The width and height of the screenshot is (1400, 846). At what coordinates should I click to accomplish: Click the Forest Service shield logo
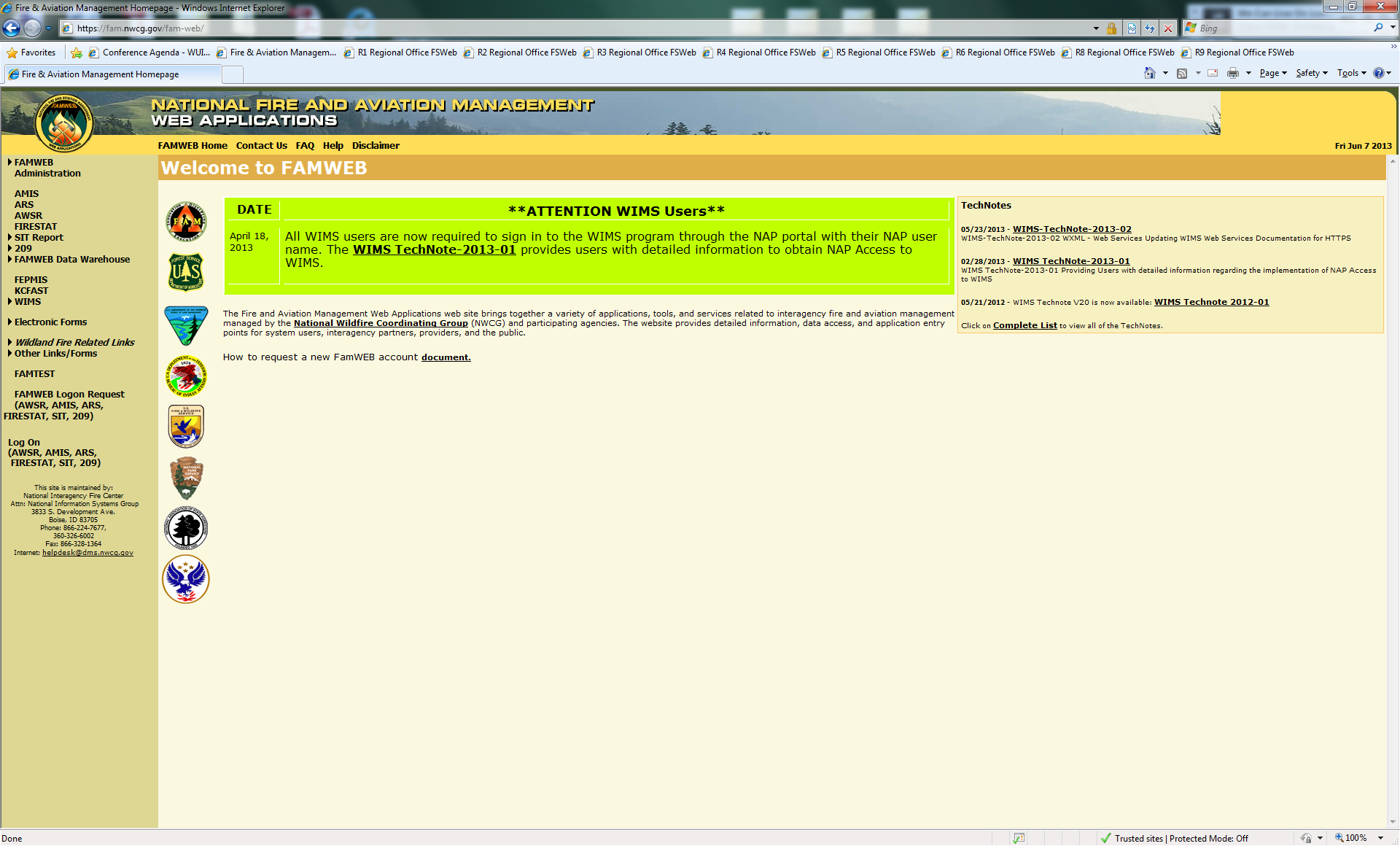186,272
